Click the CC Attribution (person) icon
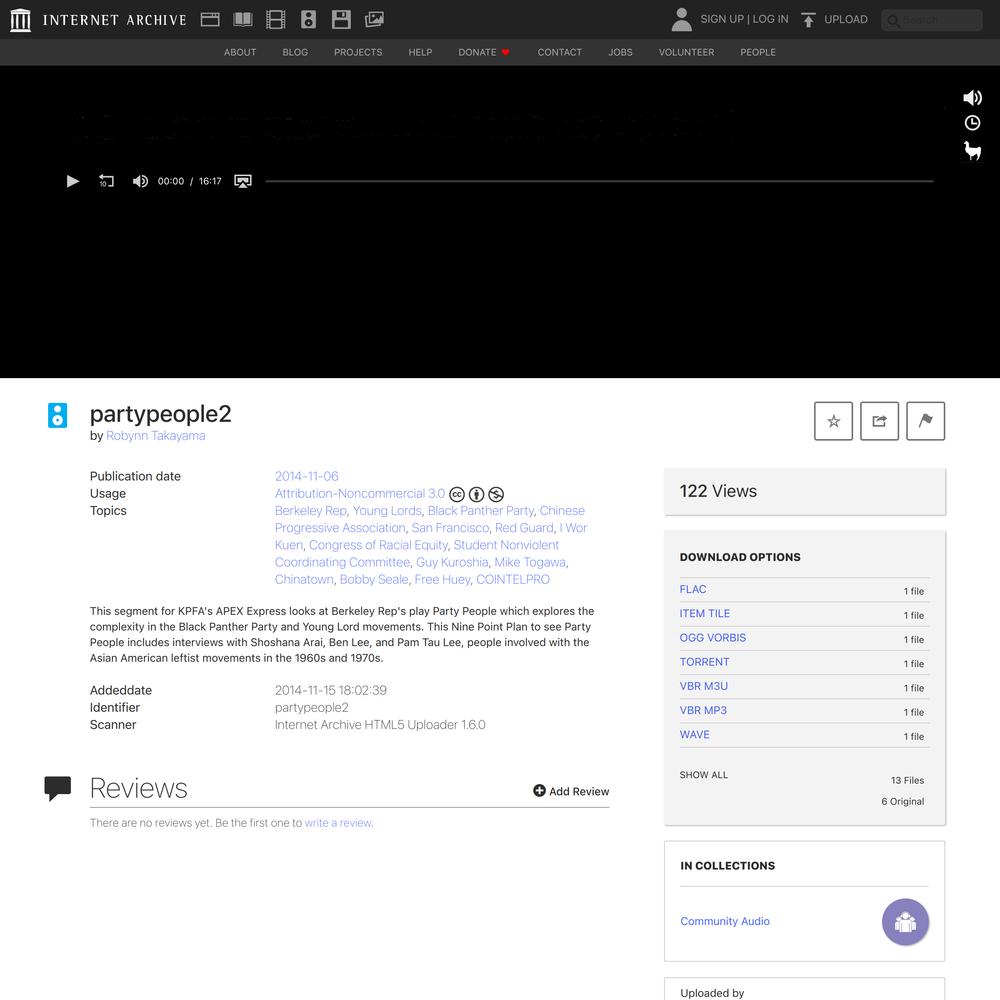Viewport: 1000px width, 1000px height. [x=476, y=494]
